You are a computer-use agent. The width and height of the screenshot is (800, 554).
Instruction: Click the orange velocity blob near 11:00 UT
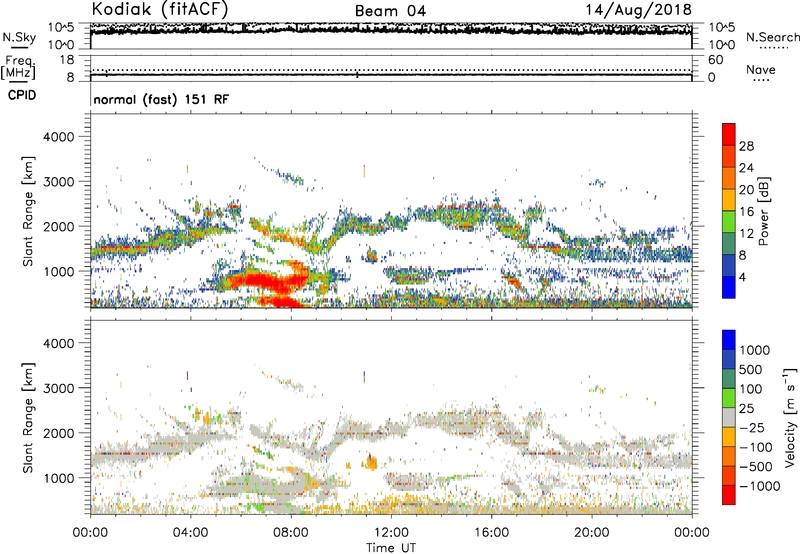[370, 462]
